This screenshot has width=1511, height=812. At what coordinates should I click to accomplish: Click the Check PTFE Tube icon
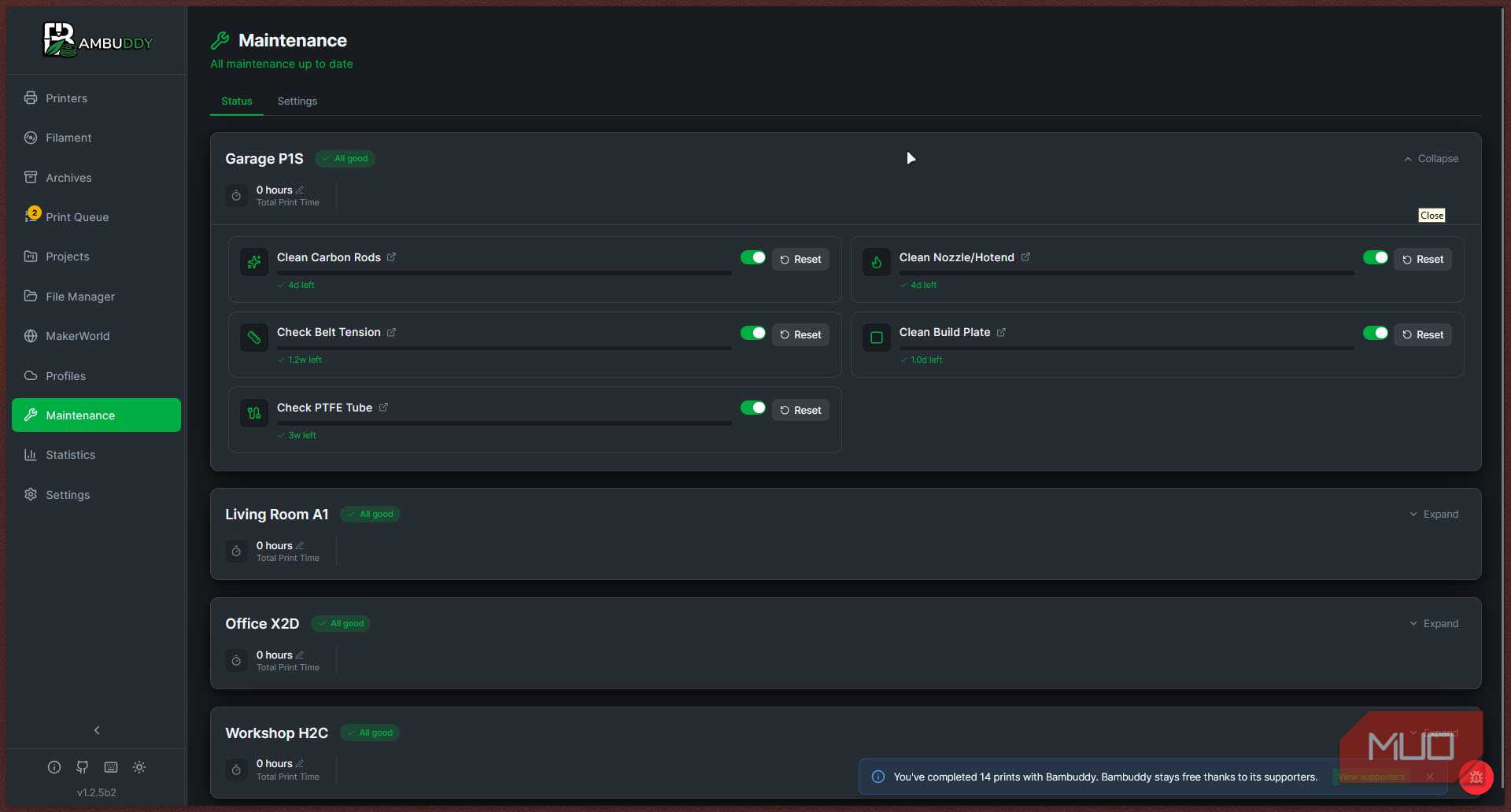254,413
